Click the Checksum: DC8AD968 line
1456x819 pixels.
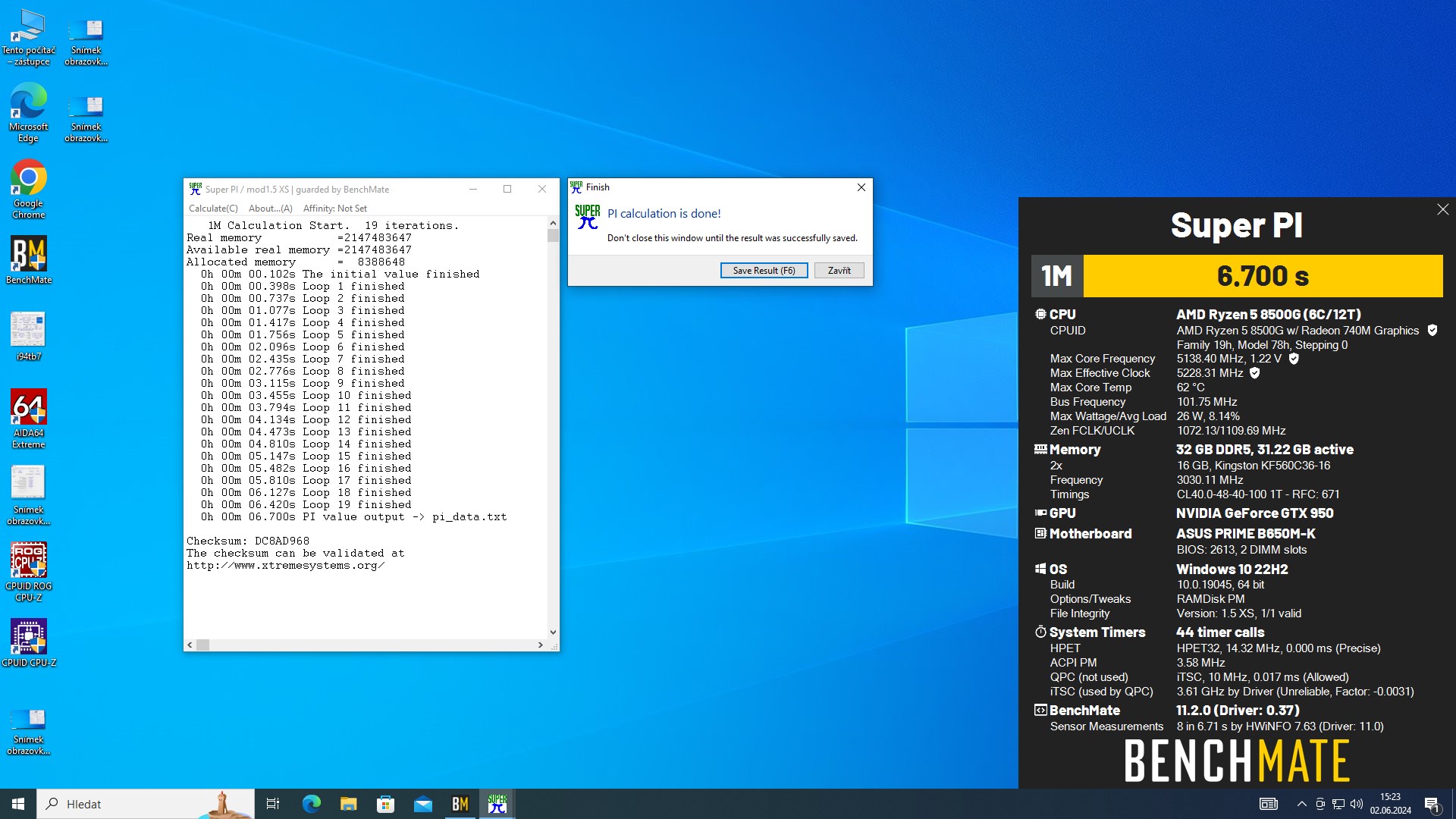[248, 541]
